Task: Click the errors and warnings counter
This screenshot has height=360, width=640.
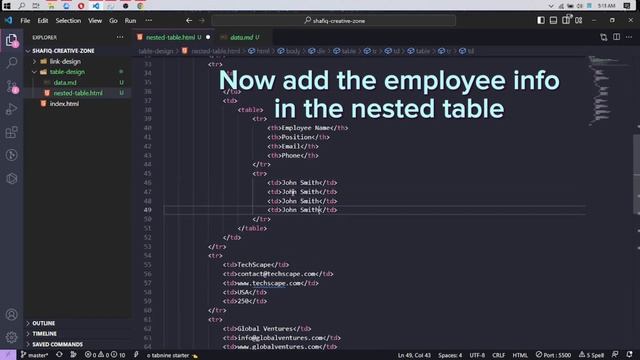Action: click(105, 355)
